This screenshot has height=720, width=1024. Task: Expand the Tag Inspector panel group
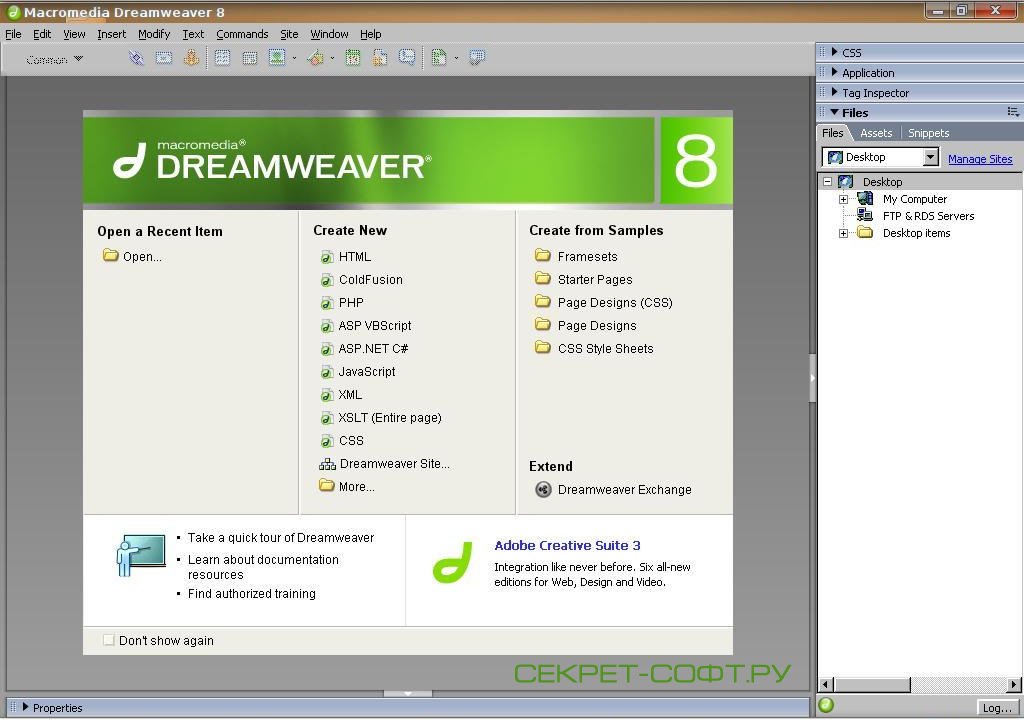pos(835,92)
